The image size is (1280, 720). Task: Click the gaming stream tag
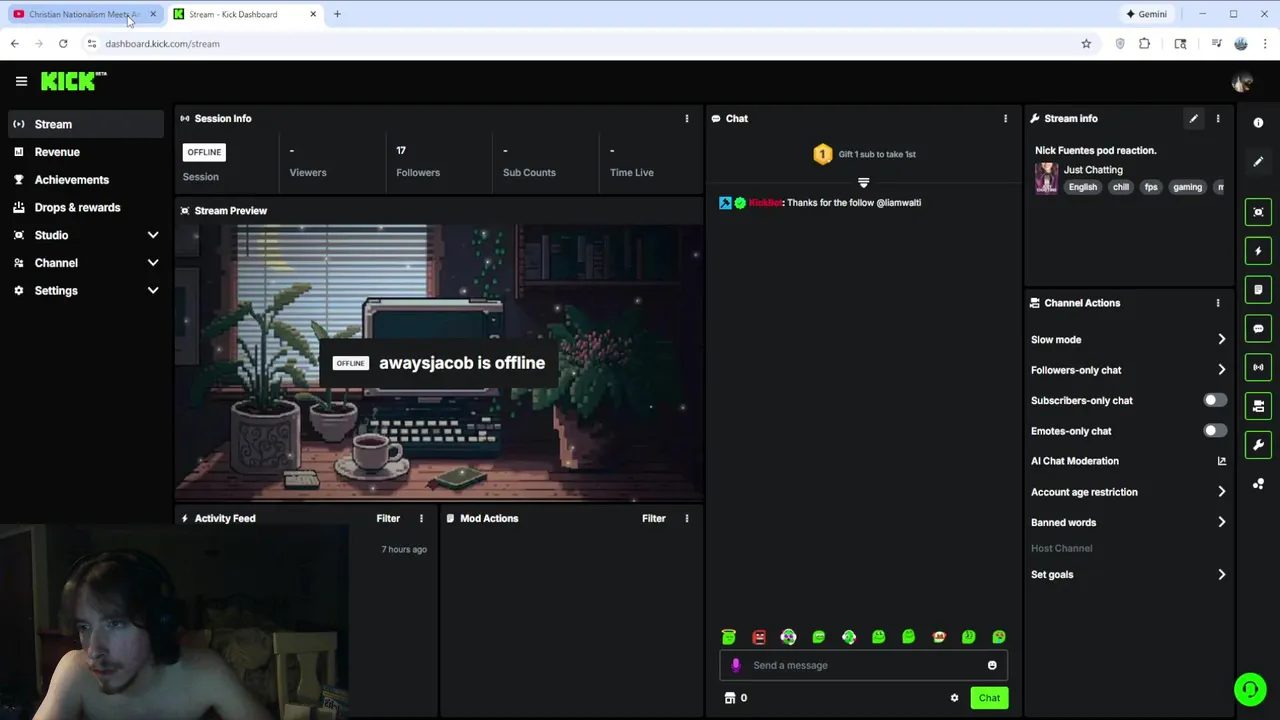[x=1187, y=187]
